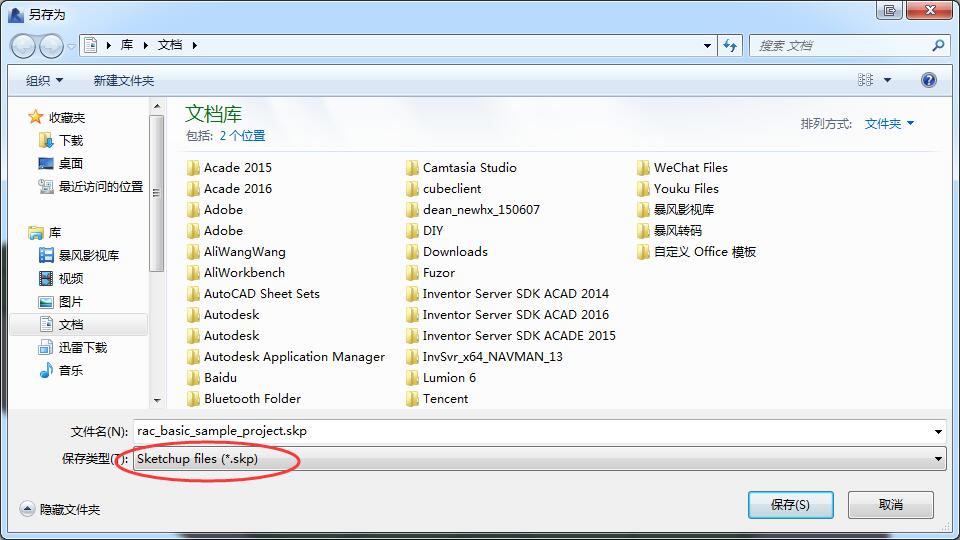Open the 组织 menu

[44, 80]
